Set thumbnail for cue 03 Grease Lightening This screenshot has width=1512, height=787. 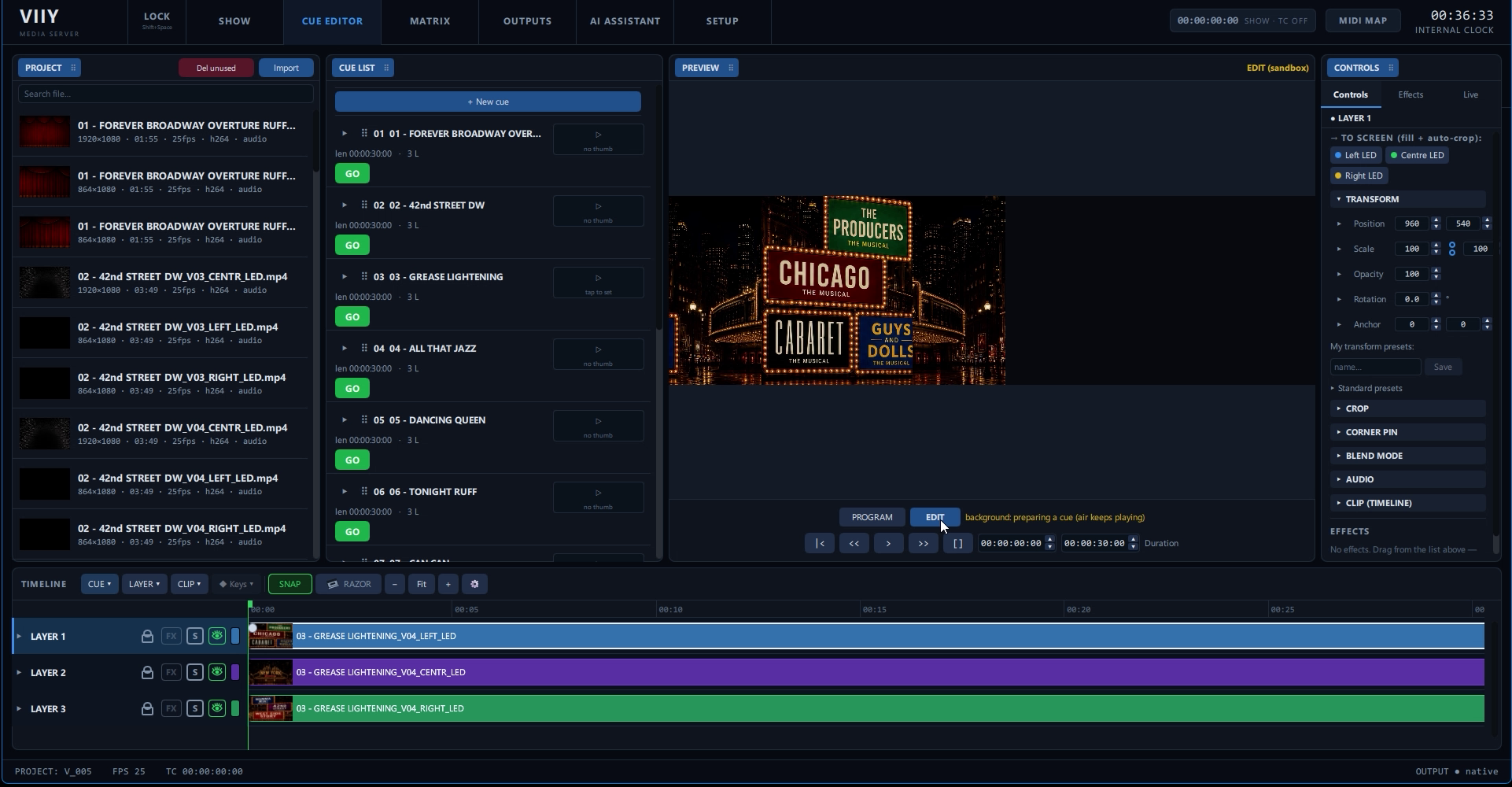pos(598,283)
